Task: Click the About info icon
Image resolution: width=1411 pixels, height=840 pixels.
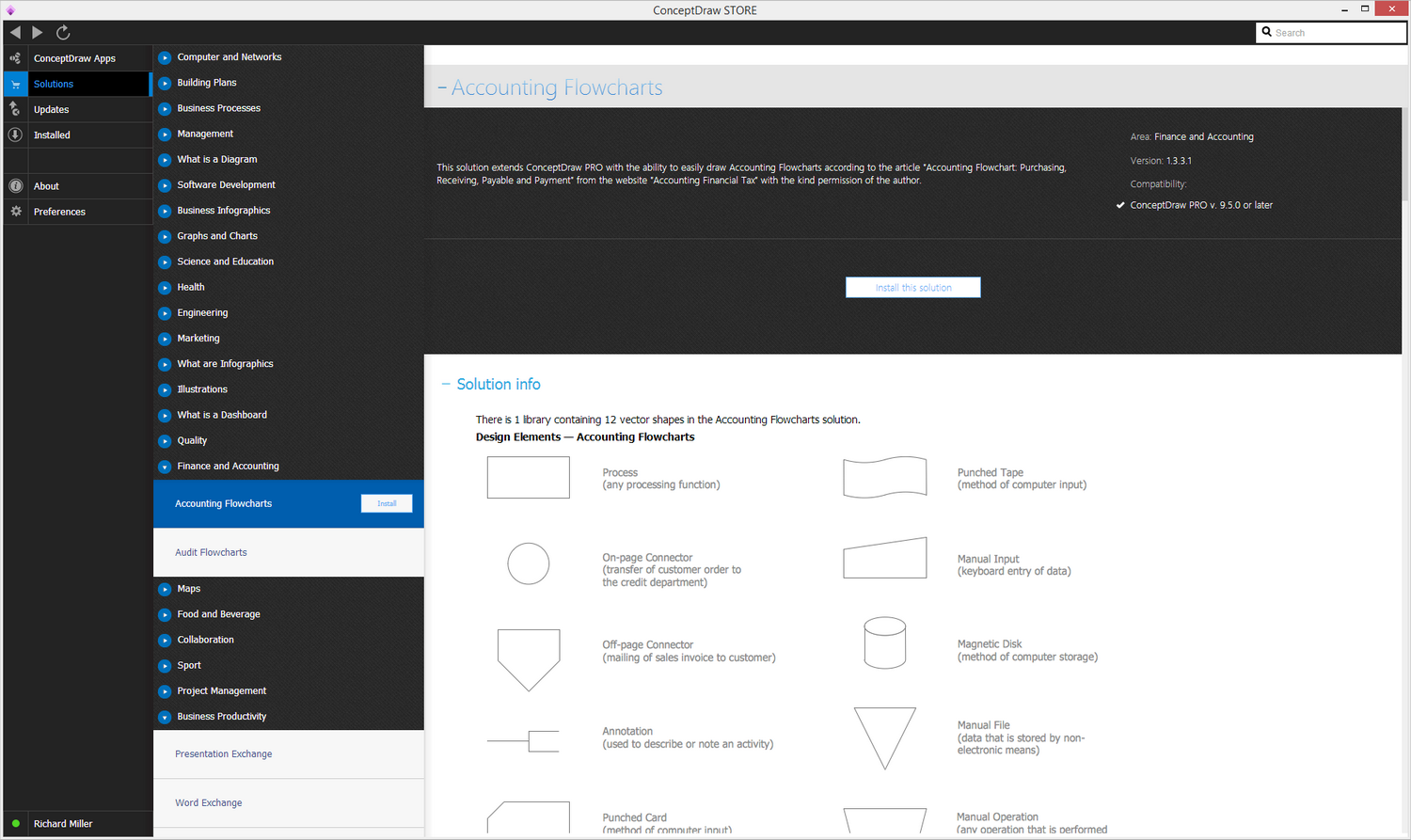Action: click(15, 186)
